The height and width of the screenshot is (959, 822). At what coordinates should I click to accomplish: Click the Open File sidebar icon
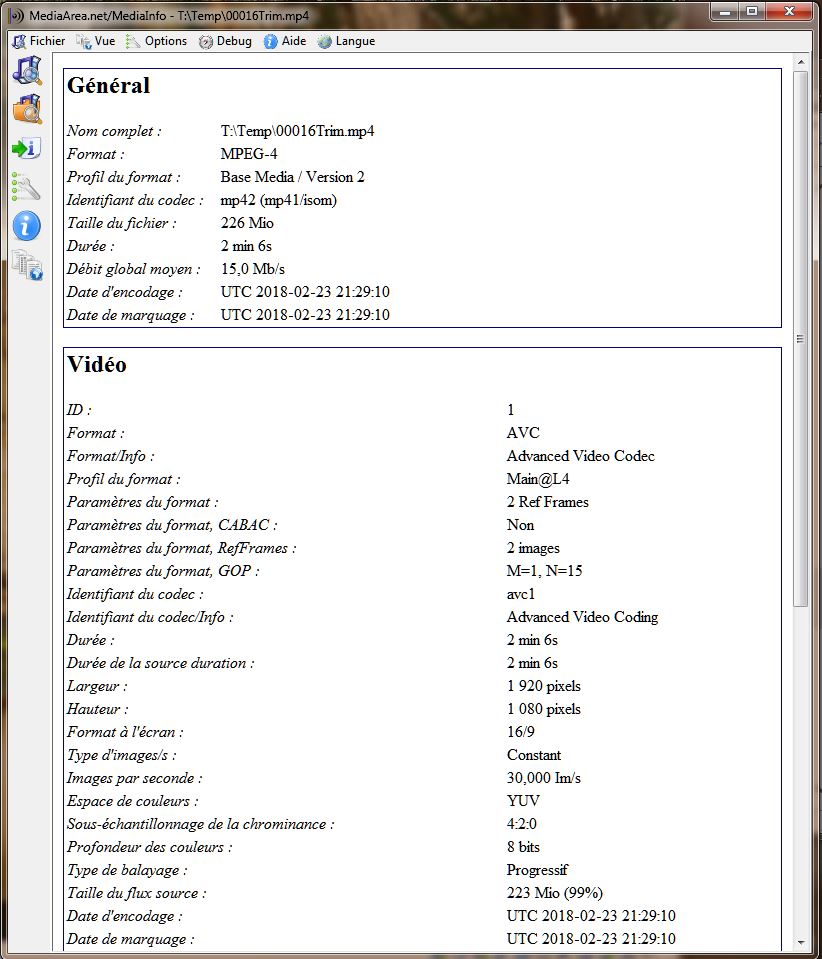click(x=27, y=70)
